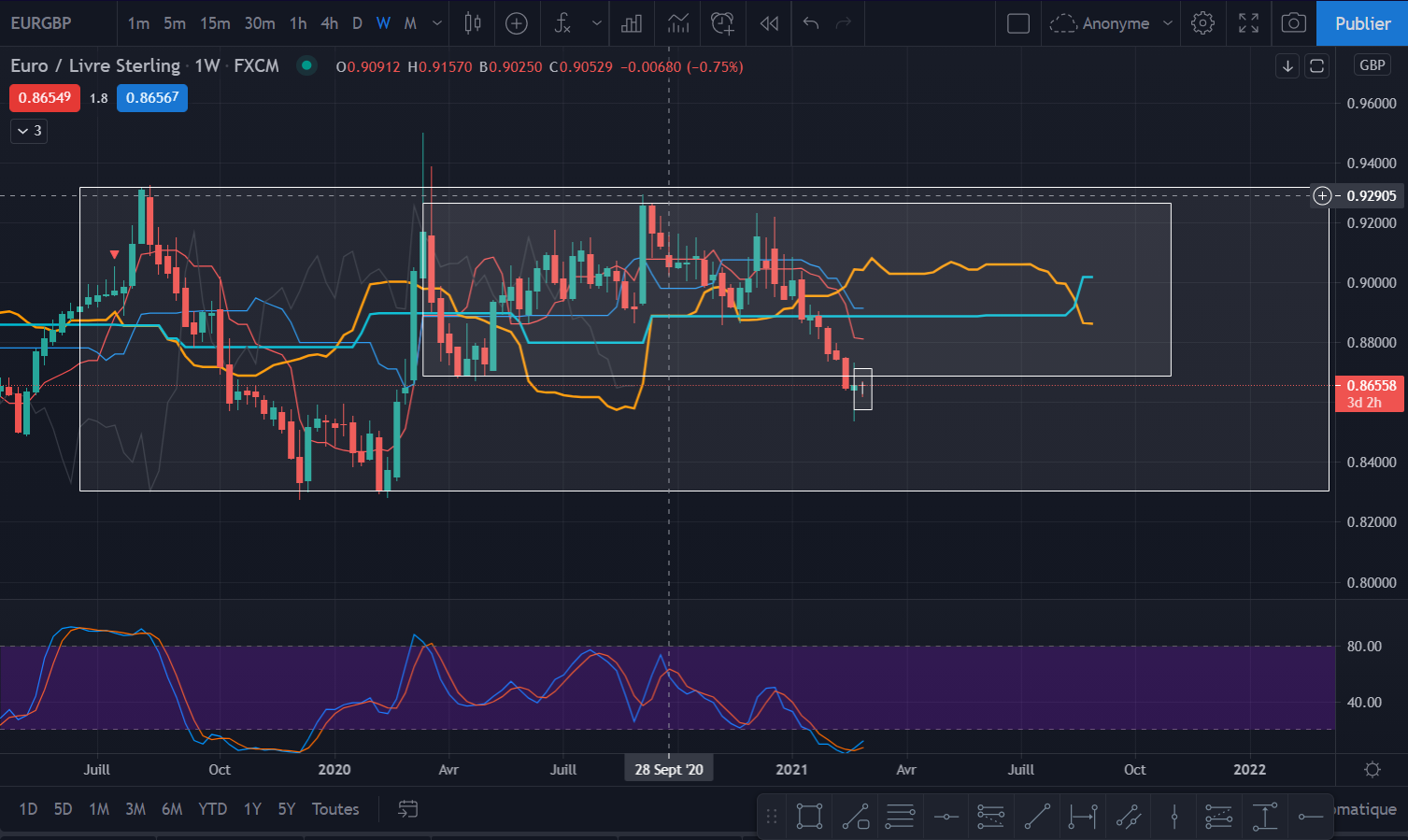Toggle the chart layout square icon
Screen dimensions: 1408x840
pos(1018,23)
